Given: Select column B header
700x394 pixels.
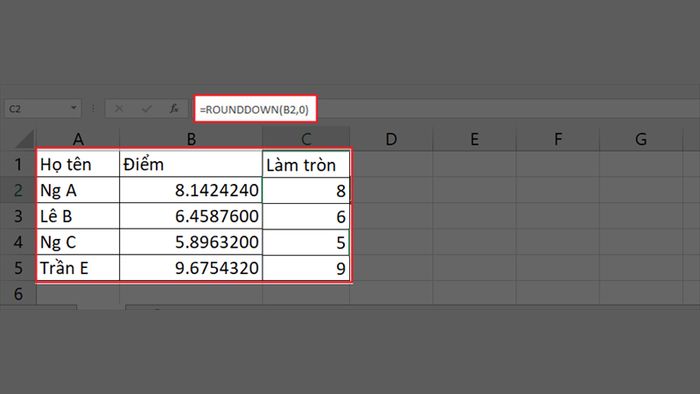Looking at the screenshot, I should (191, 139).
